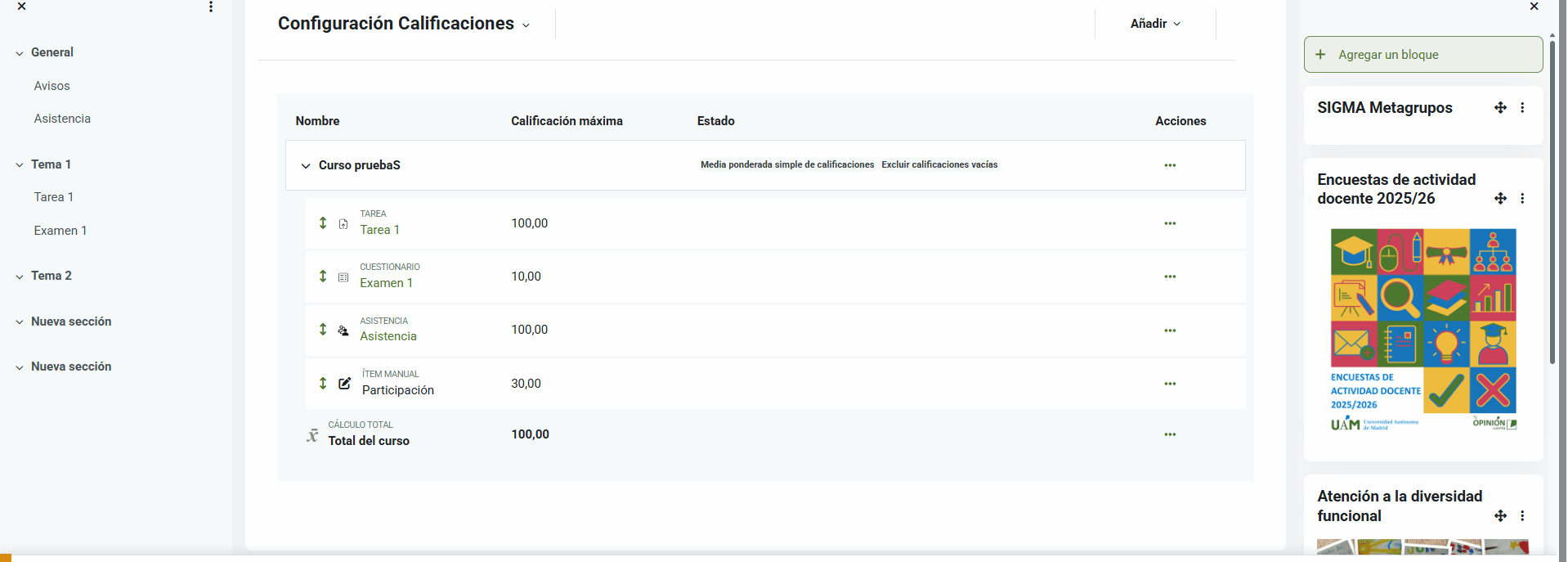
Task: Open the course index options kebab menu
Action: click(x=211, y=7)
